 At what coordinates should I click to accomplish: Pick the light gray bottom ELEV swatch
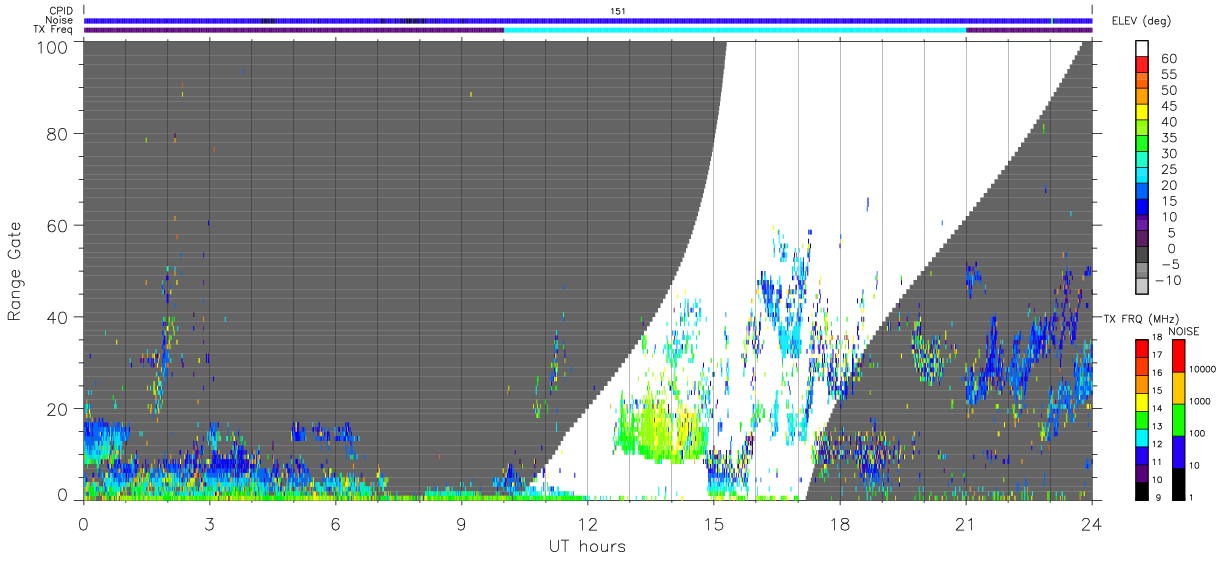[1142, 286]
